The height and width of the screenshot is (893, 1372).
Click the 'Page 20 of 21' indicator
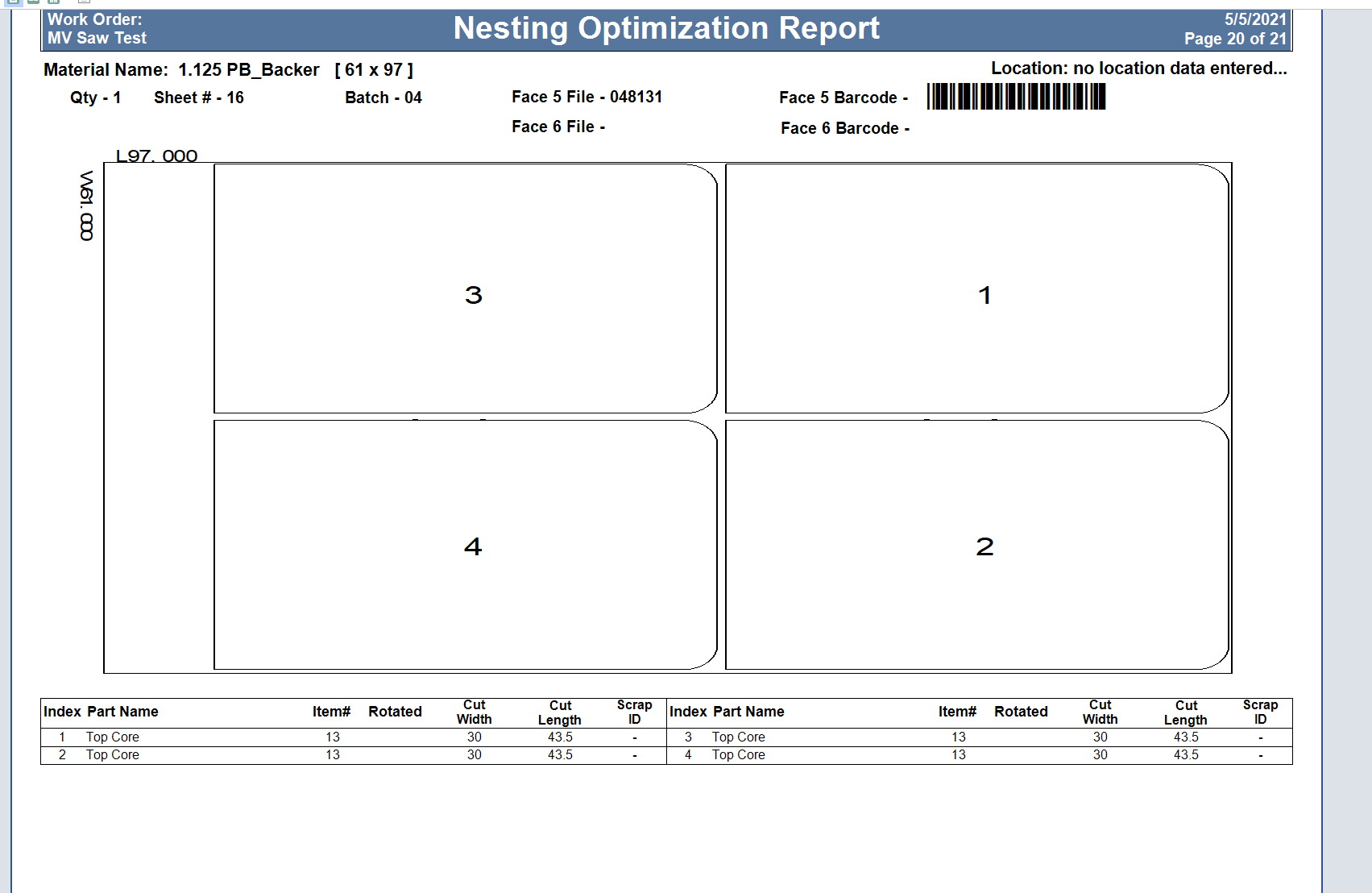click(1235, 39)
